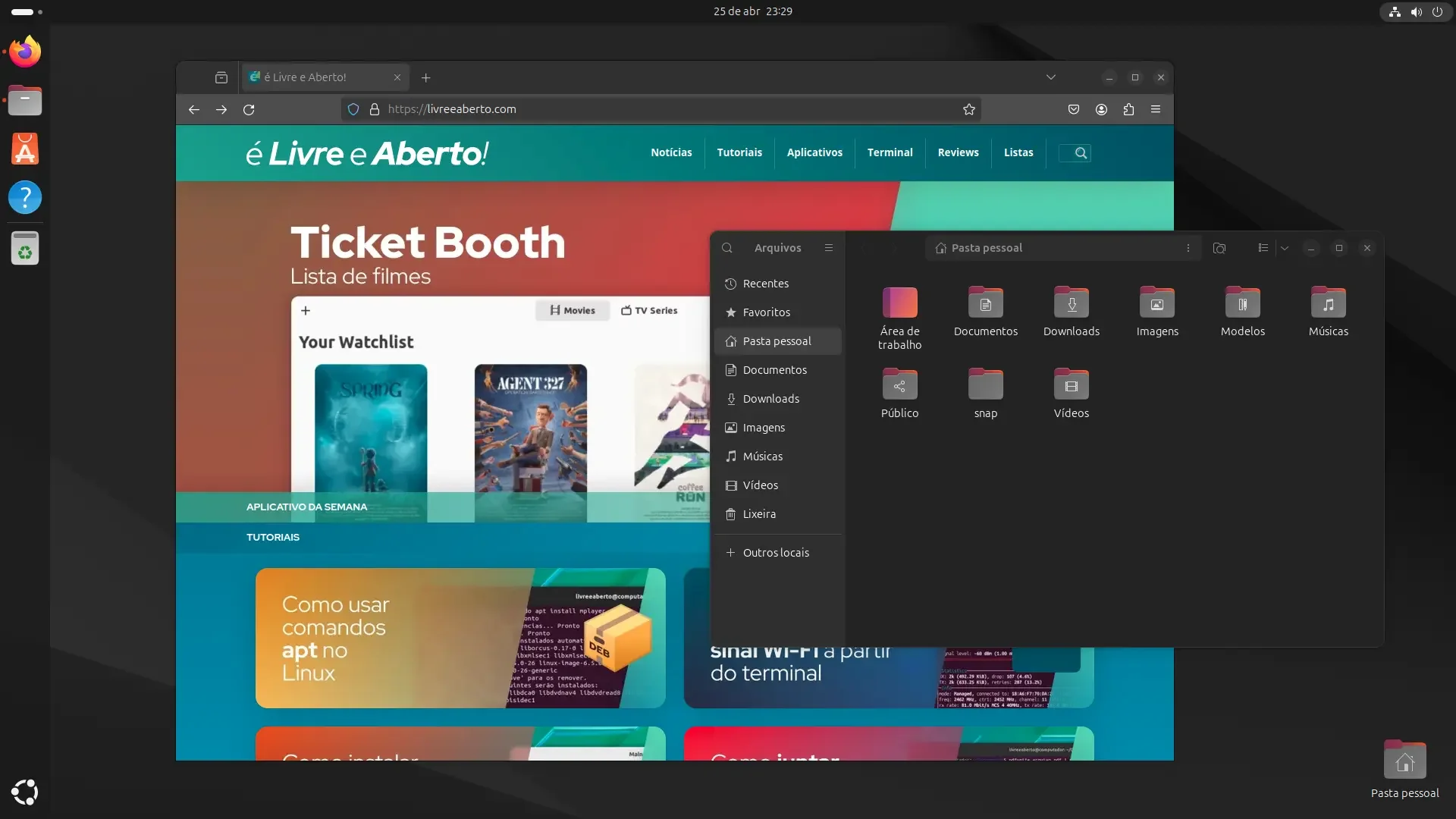Reload the livreeaberto.com page

pyautogui.click(x=249, y=109)
